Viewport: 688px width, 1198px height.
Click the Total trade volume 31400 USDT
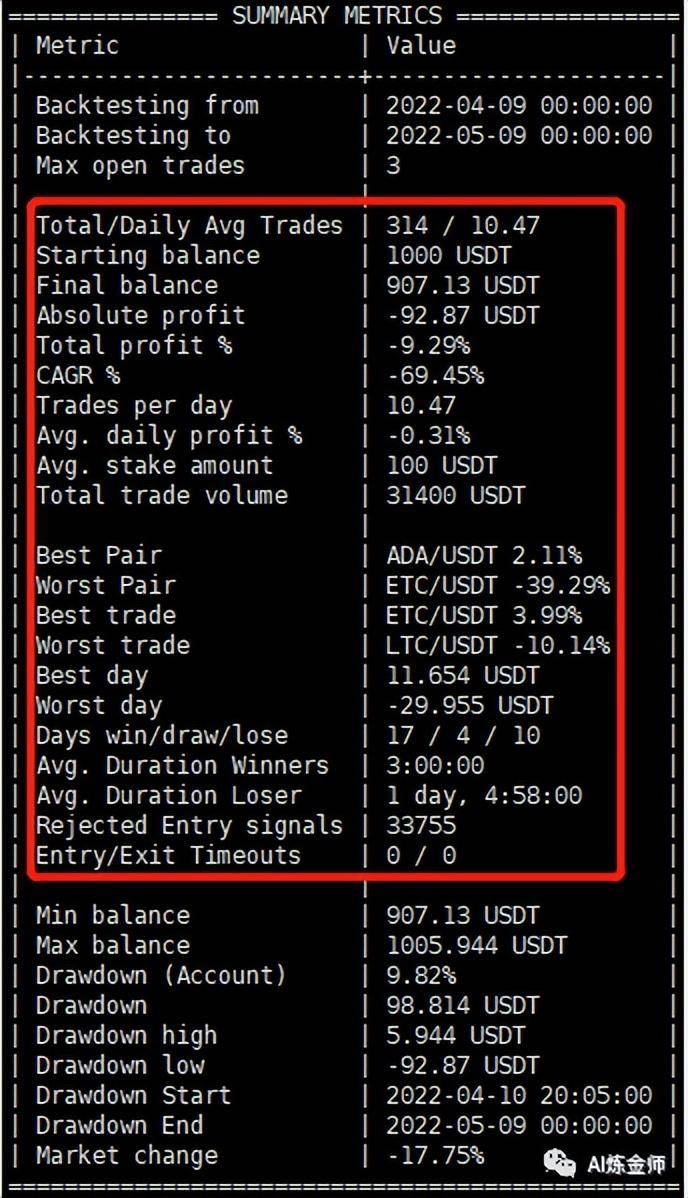tap(456, 495)
